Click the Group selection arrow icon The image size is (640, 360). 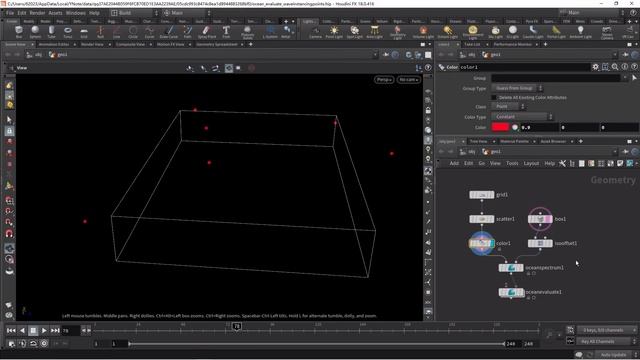coord(634,78)
